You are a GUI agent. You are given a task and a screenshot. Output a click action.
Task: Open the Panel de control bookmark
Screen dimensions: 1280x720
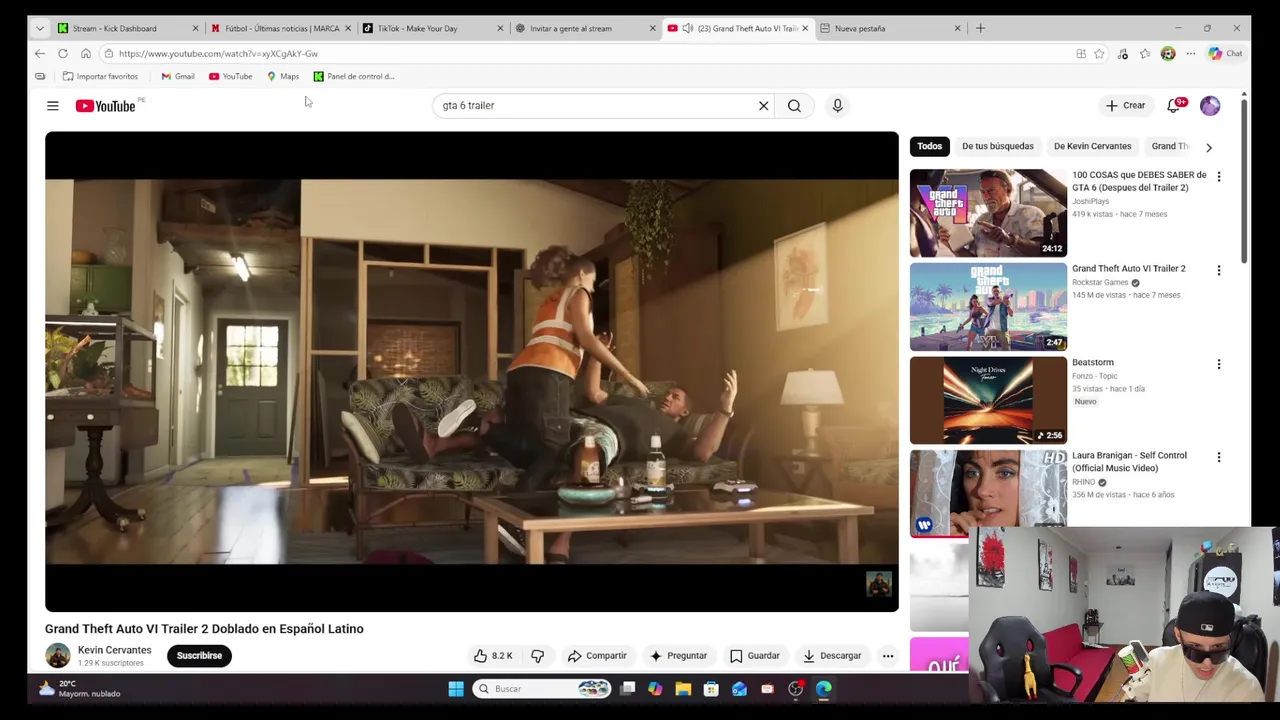coord(354,76)
